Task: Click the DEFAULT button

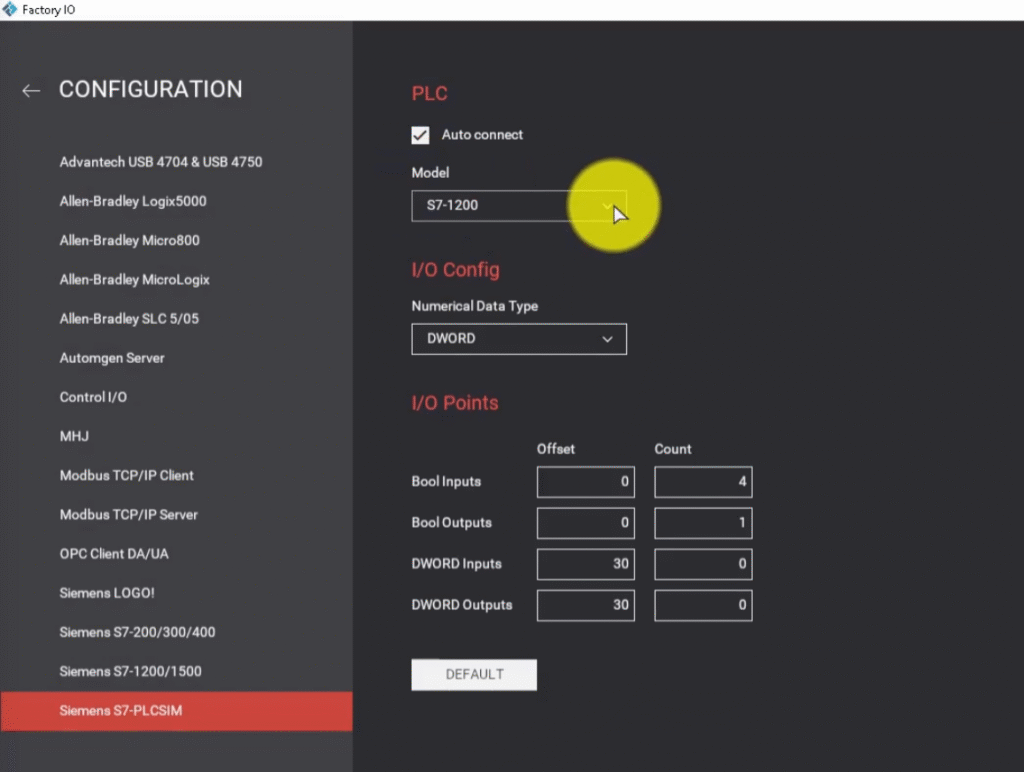Action: (474, 675)
